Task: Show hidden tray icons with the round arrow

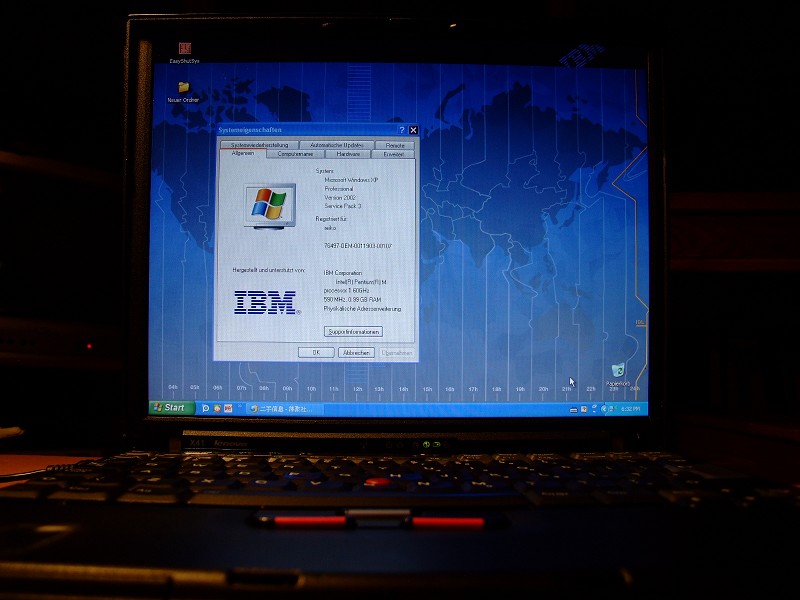Action: (604, 409)
